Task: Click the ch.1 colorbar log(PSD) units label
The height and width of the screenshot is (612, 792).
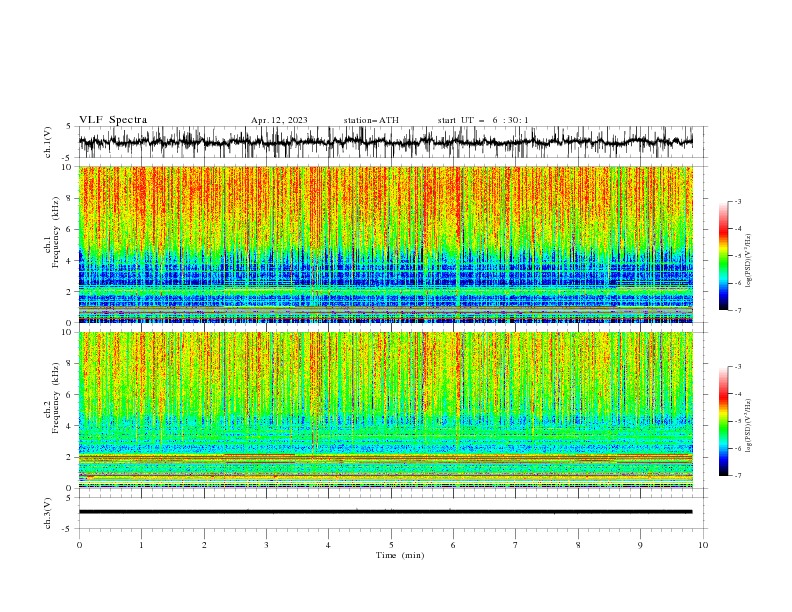Action: click(x=748, y=261)
